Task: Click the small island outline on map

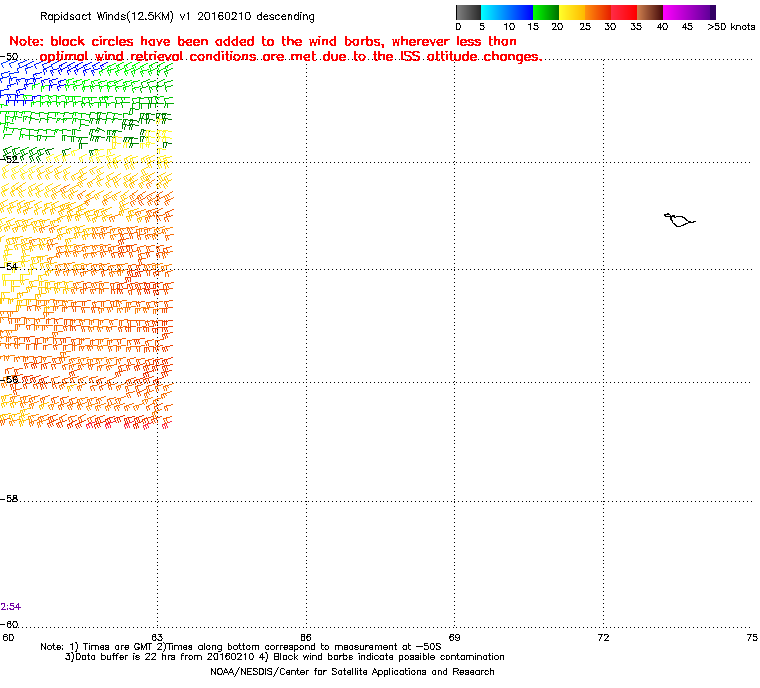Action: 680,220
